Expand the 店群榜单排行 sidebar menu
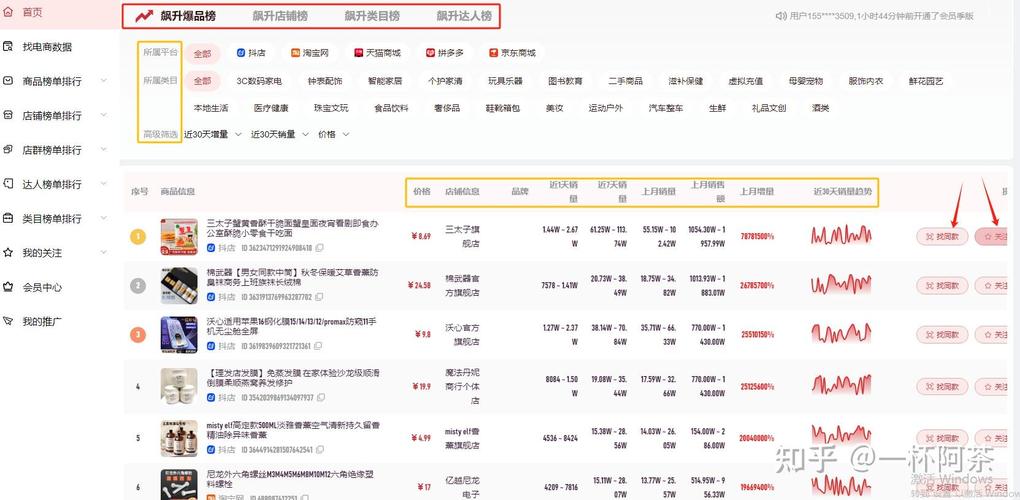 coord(104,150)
